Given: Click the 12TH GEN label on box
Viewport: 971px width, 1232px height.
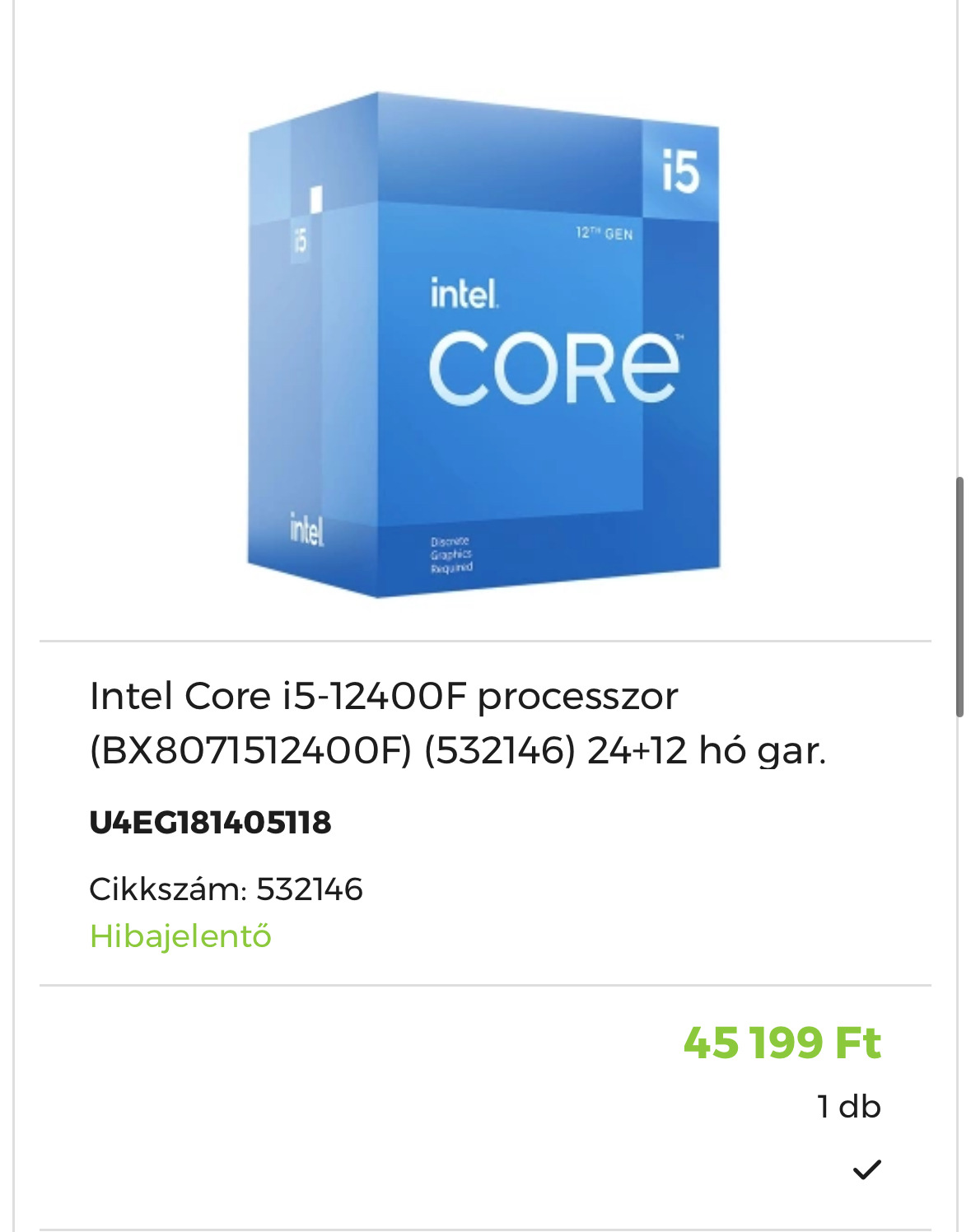Looking at the screenshot, I should click(605, 233).
